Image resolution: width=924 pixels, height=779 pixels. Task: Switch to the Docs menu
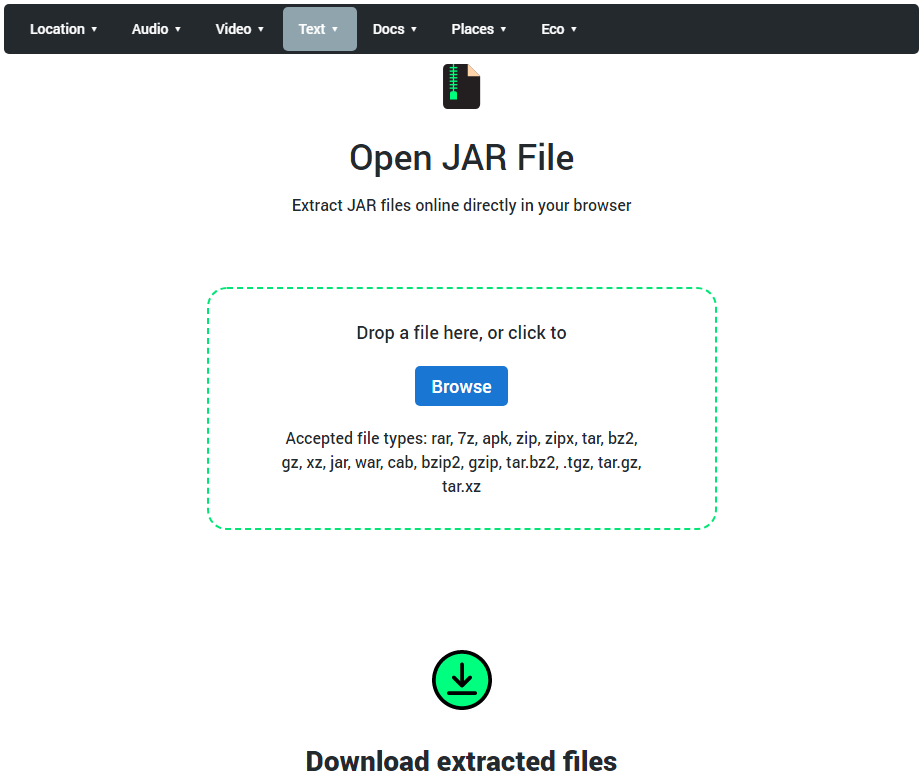(x=395, y=29)
